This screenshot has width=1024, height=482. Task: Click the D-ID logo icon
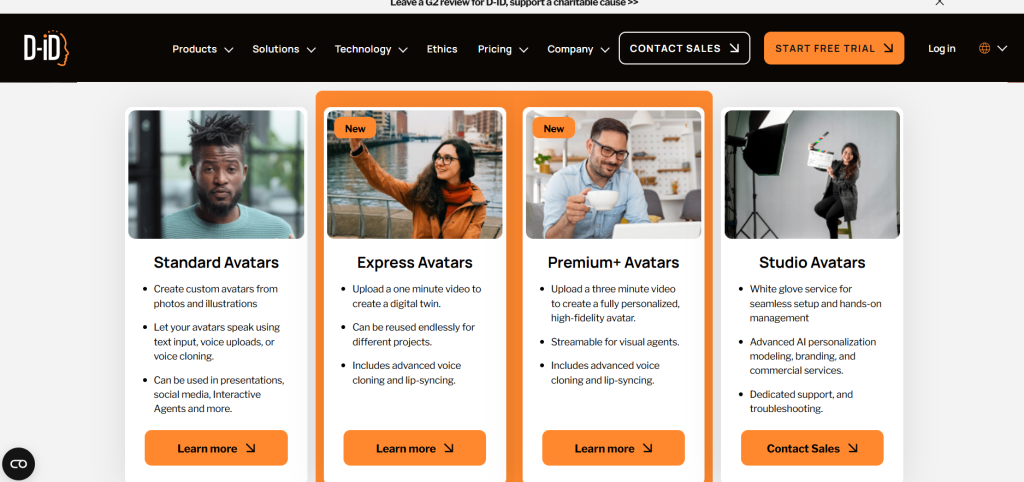(46, 48)
